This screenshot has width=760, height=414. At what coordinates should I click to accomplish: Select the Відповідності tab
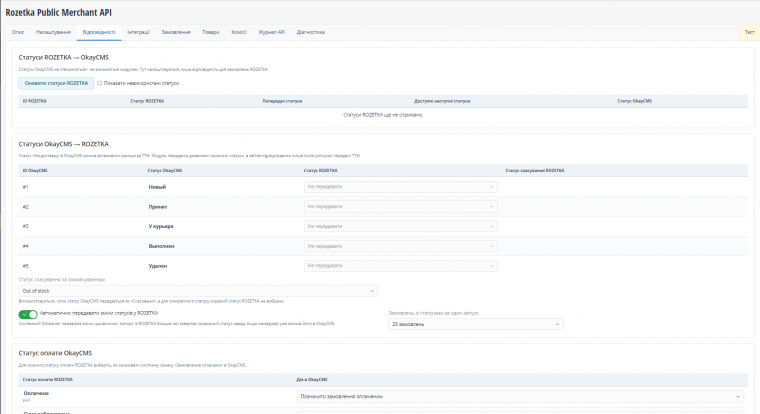click(99, 32)
